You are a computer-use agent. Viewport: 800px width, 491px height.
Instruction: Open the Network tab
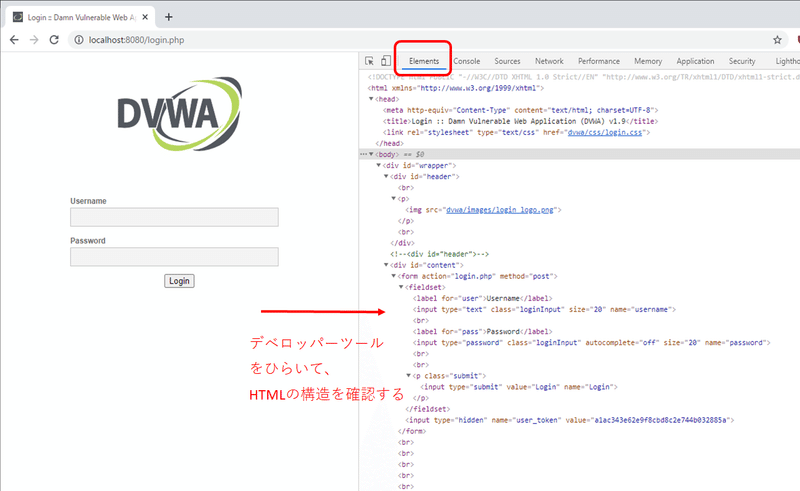coord(549,61)
